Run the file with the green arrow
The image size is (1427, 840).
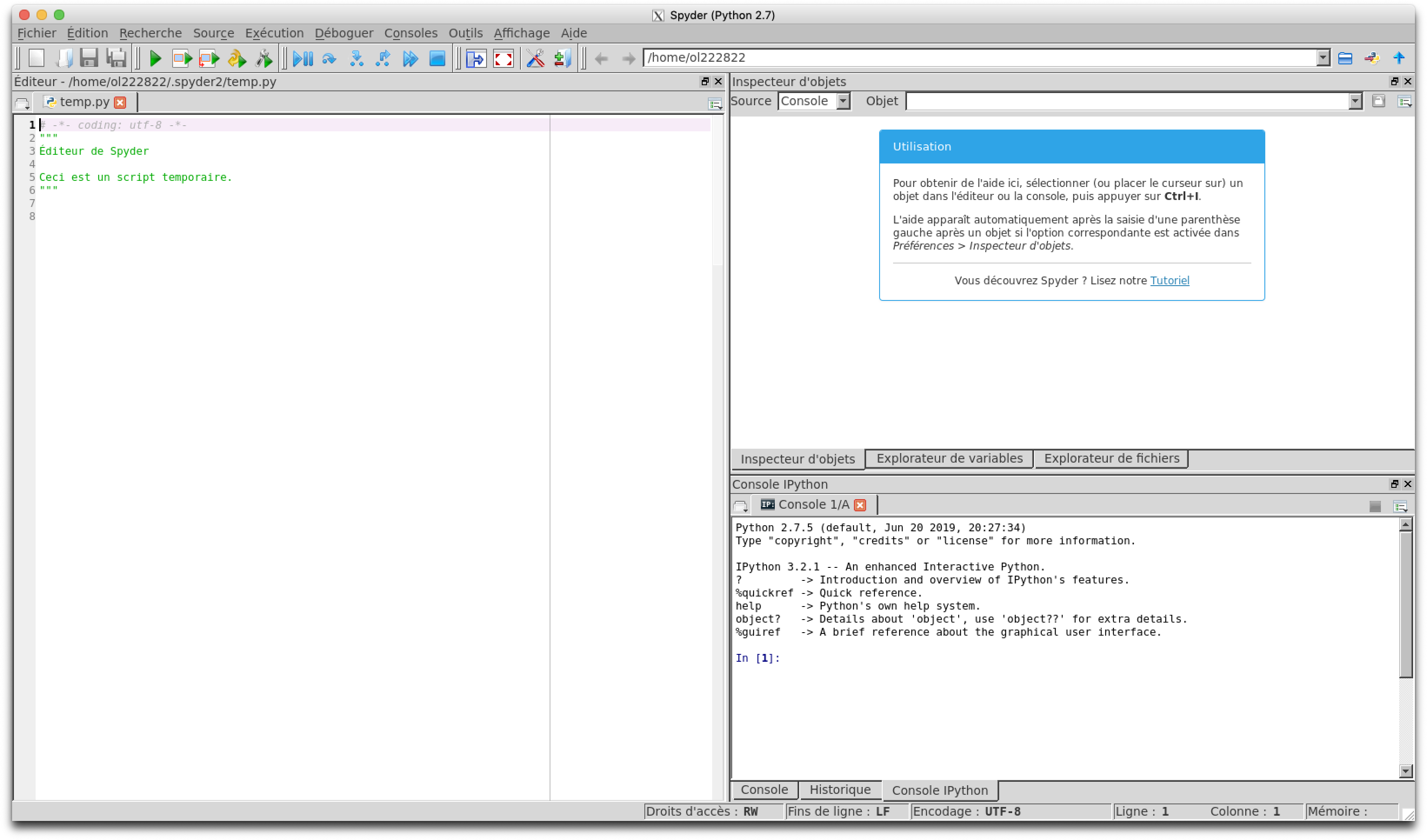click(x=155, y=58)
